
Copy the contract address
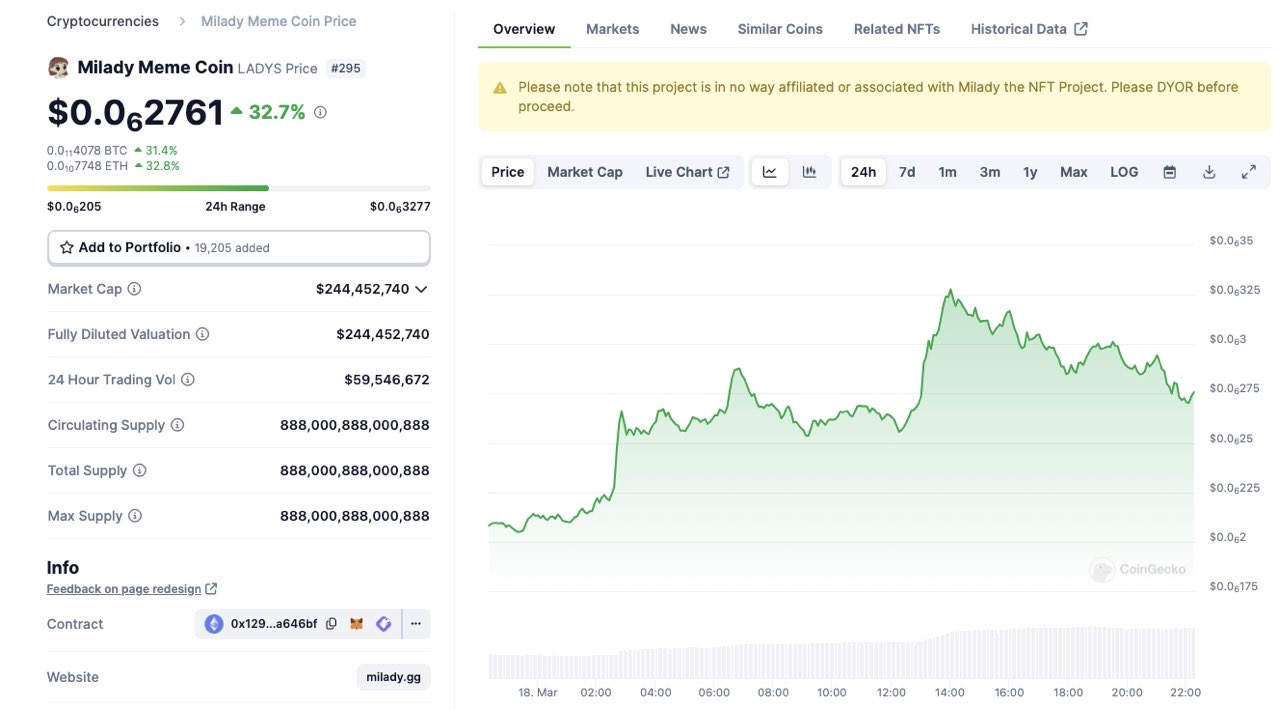coord(331,624)
